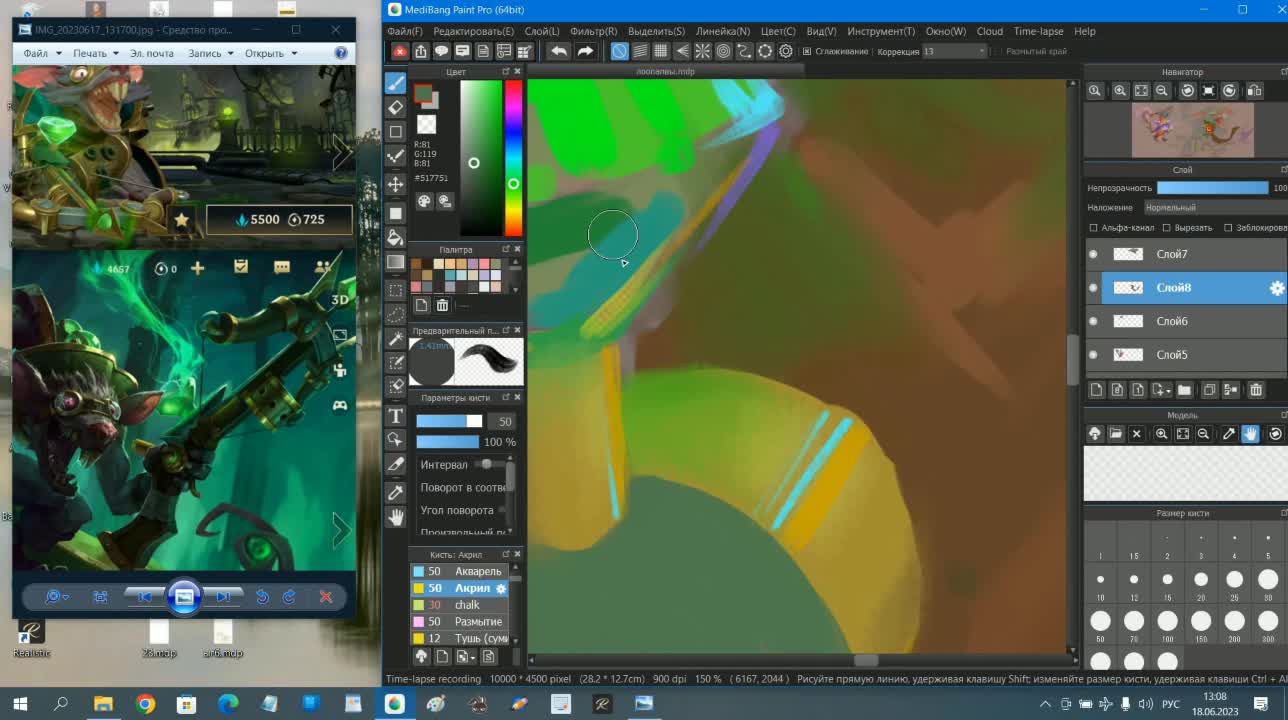Select the Text tool
Viewport: 1288px width, 720px height.
pyautogui.click(x=396, y=416)
